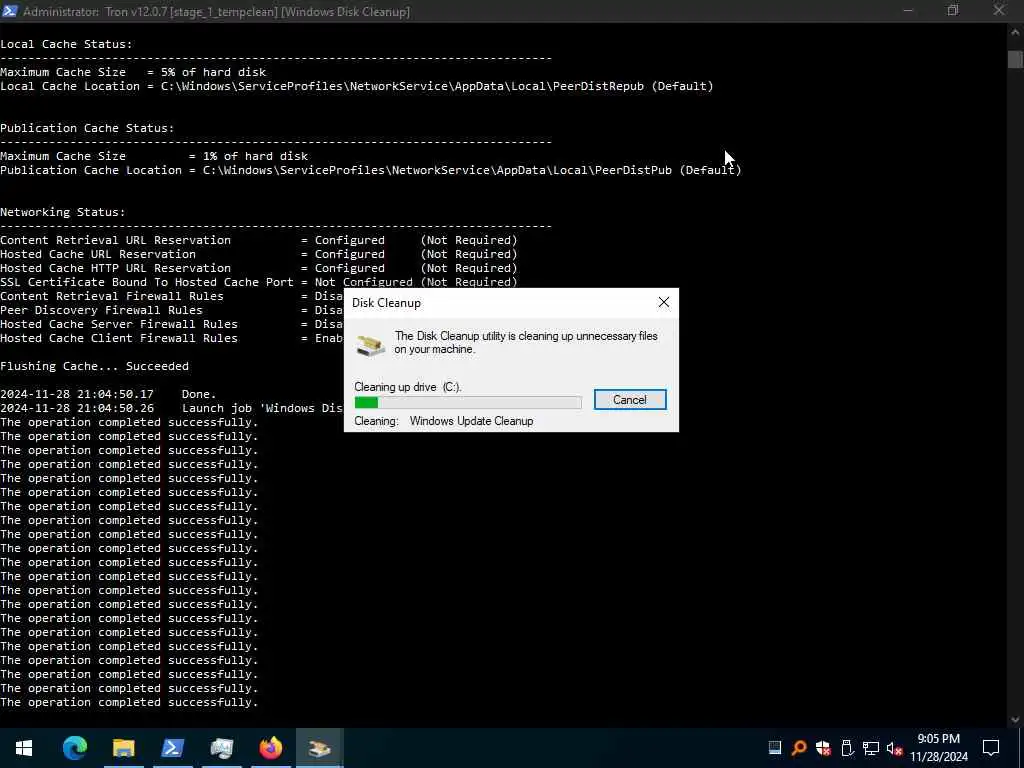Click the 'Maximum Cache Size = 5% of hard disk' line

(x=133, y=72)
